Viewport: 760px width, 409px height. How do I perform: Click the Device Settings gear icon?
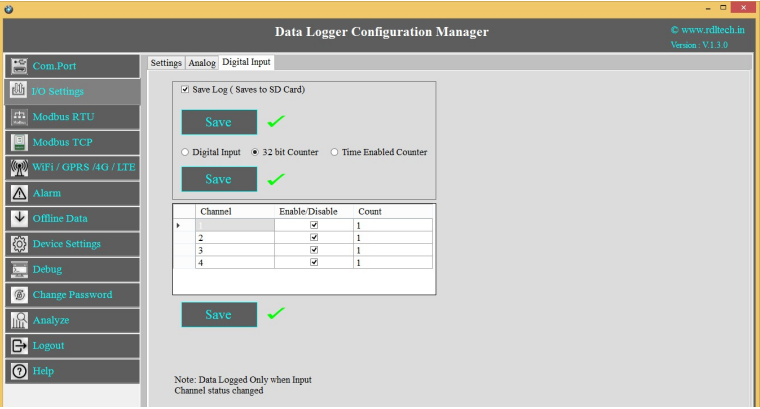[19, 244]
